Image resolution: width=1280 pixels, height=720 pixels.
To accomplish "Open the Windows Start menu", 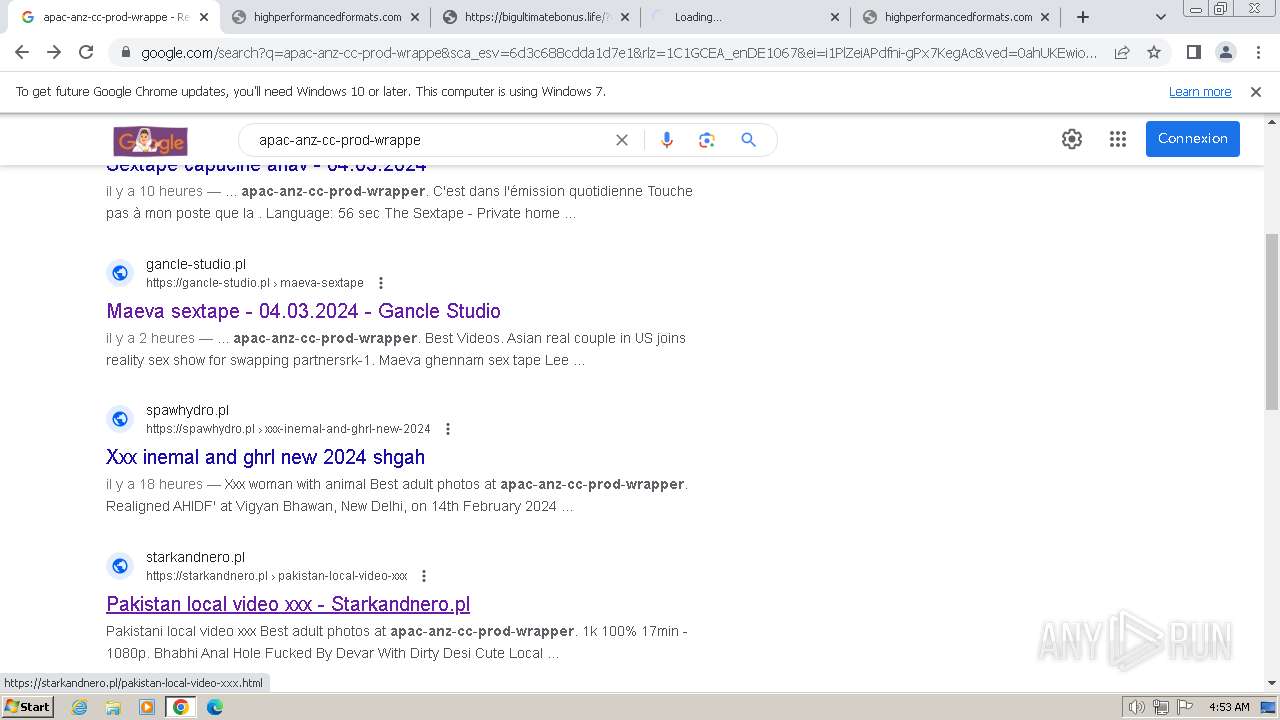I will (x=28, y=707).
